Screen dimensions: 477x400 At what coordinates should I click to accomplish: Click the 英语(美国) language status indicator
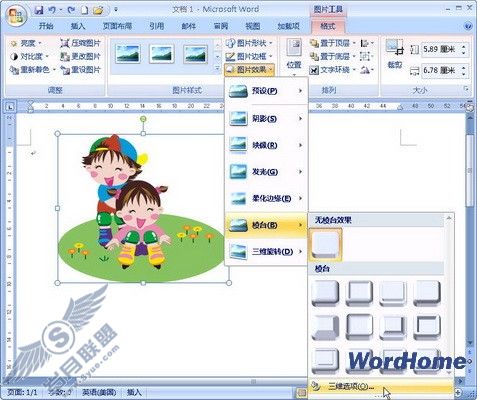tap(99, 392)
